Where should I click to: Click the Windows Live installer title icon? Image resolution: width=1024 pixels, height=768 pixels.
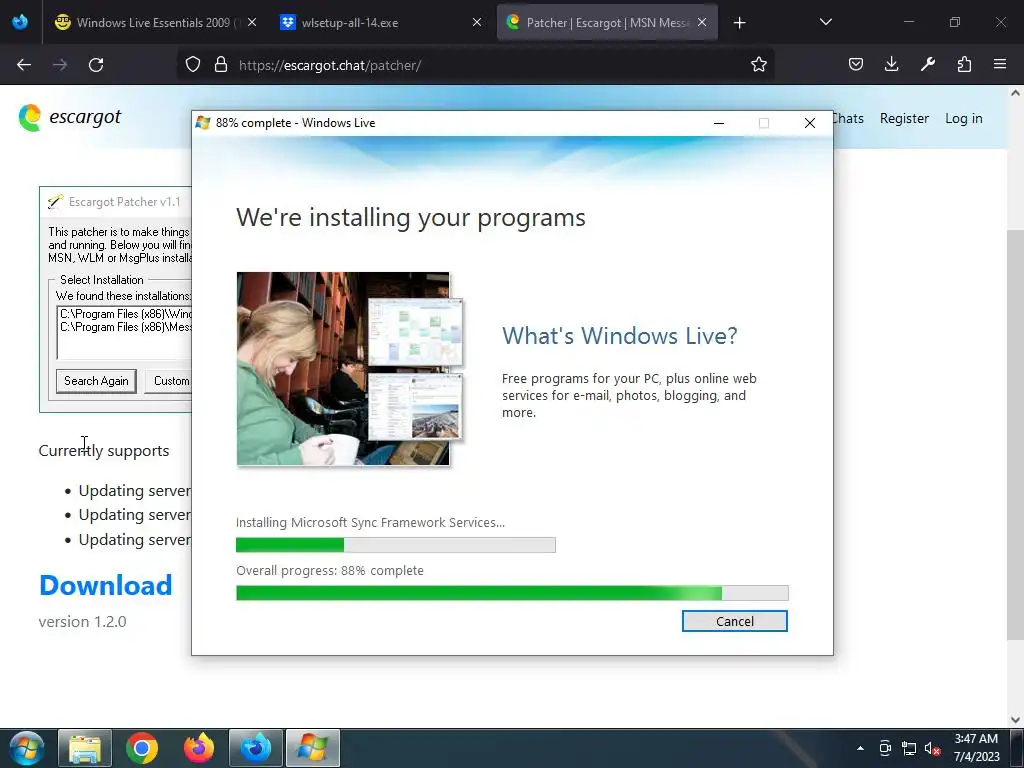coord(203,123)
